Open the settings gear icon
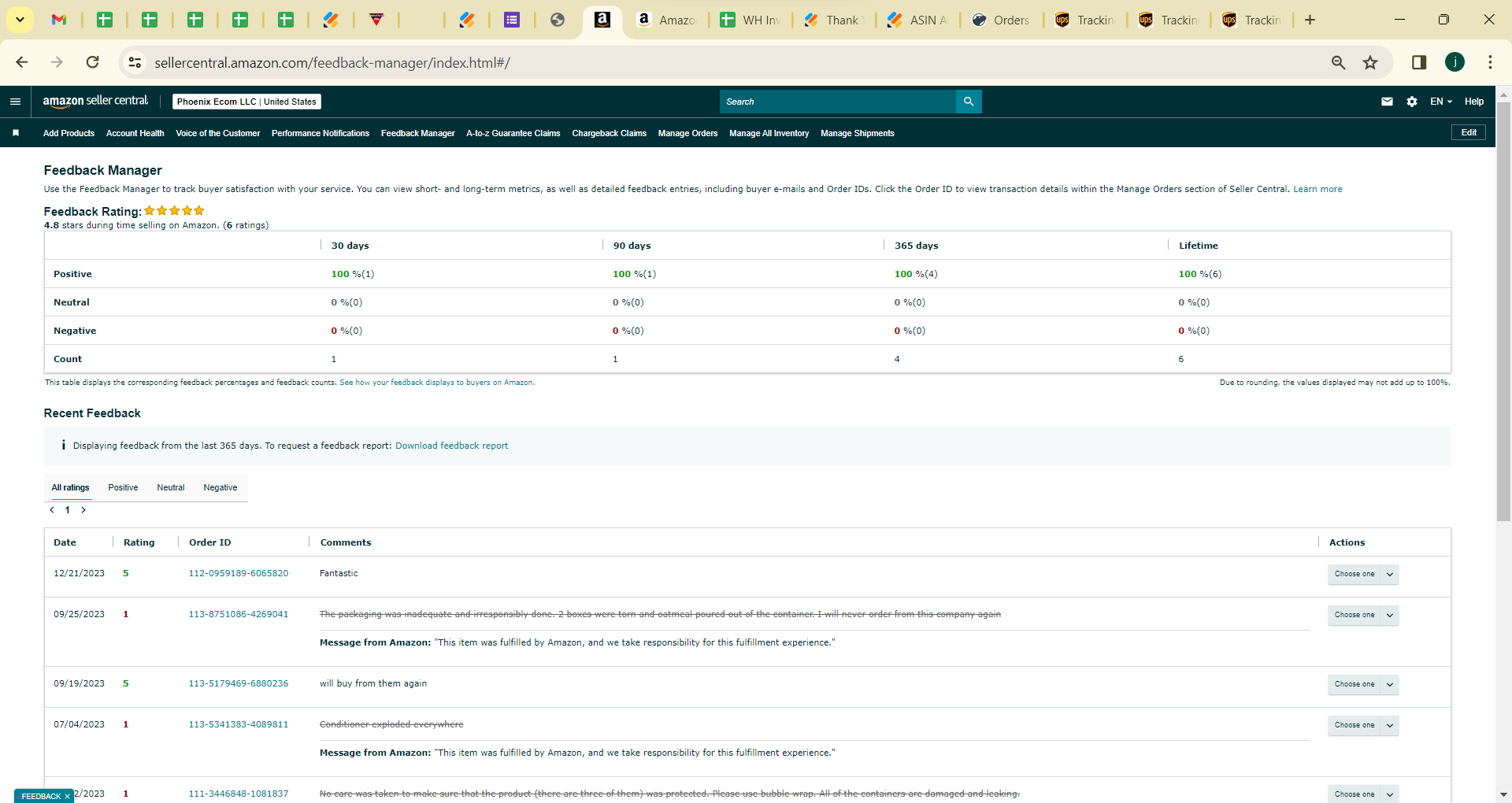The image size is (1512, 803). point(1412,102)
